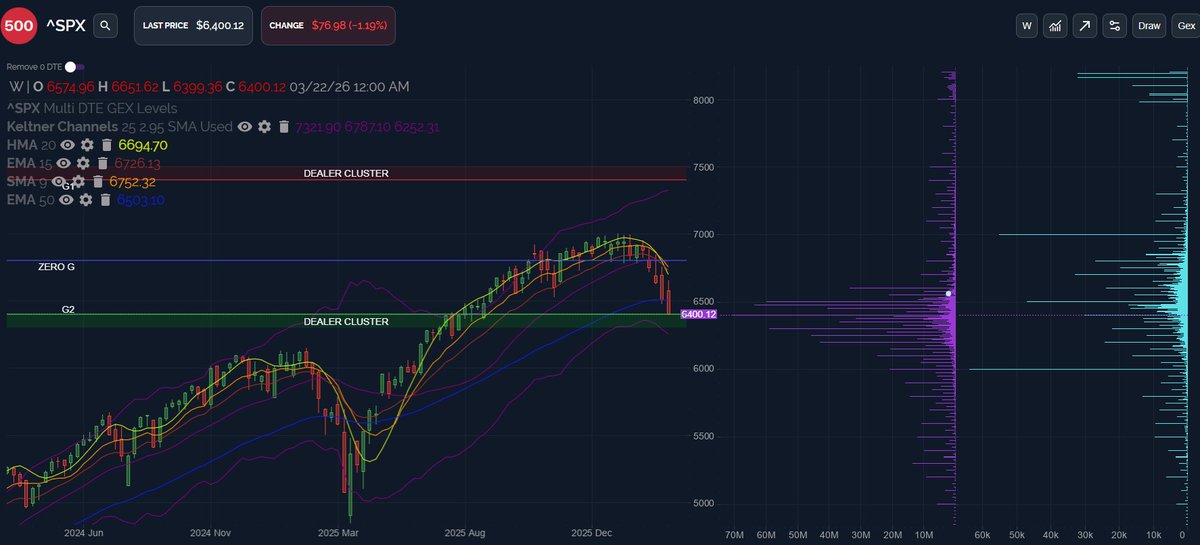Click the LAST PRICE $6,400.12 box
Screen dimensions: 1200x545
(194, 26)
